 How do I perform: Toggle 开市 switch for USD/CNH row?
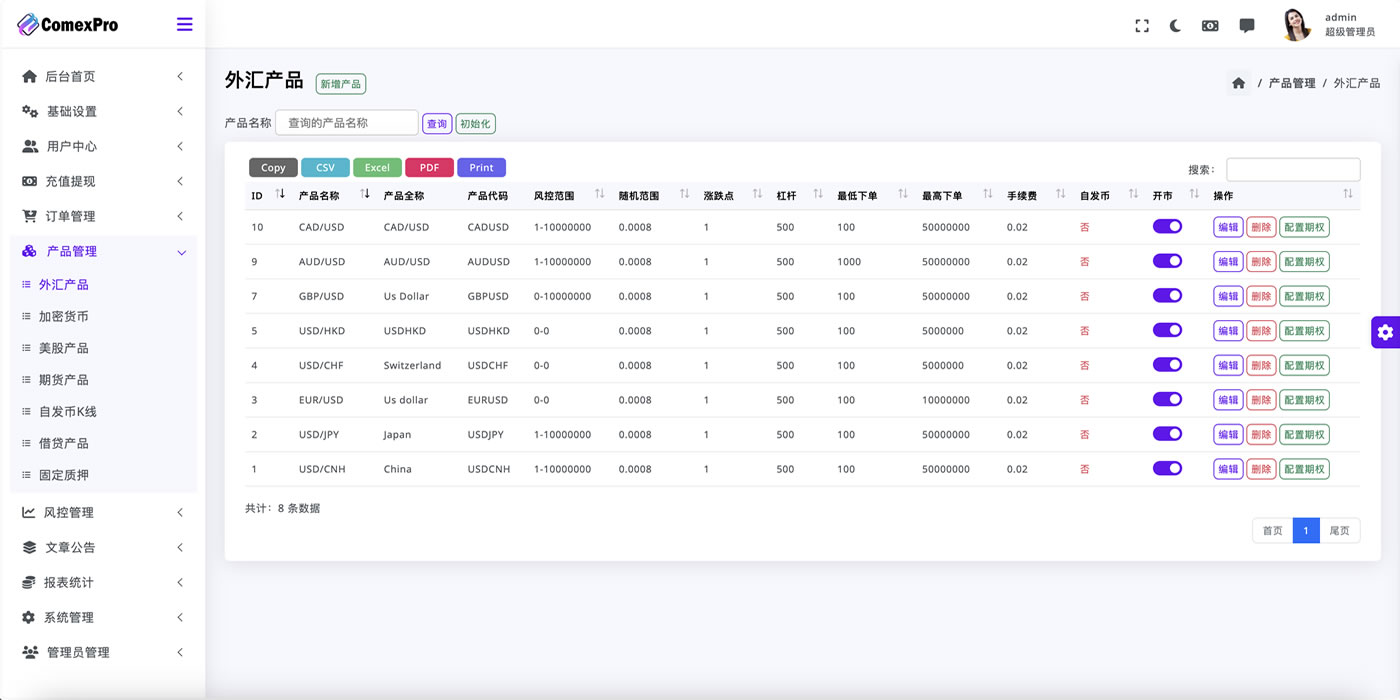tap(1167, 468)
